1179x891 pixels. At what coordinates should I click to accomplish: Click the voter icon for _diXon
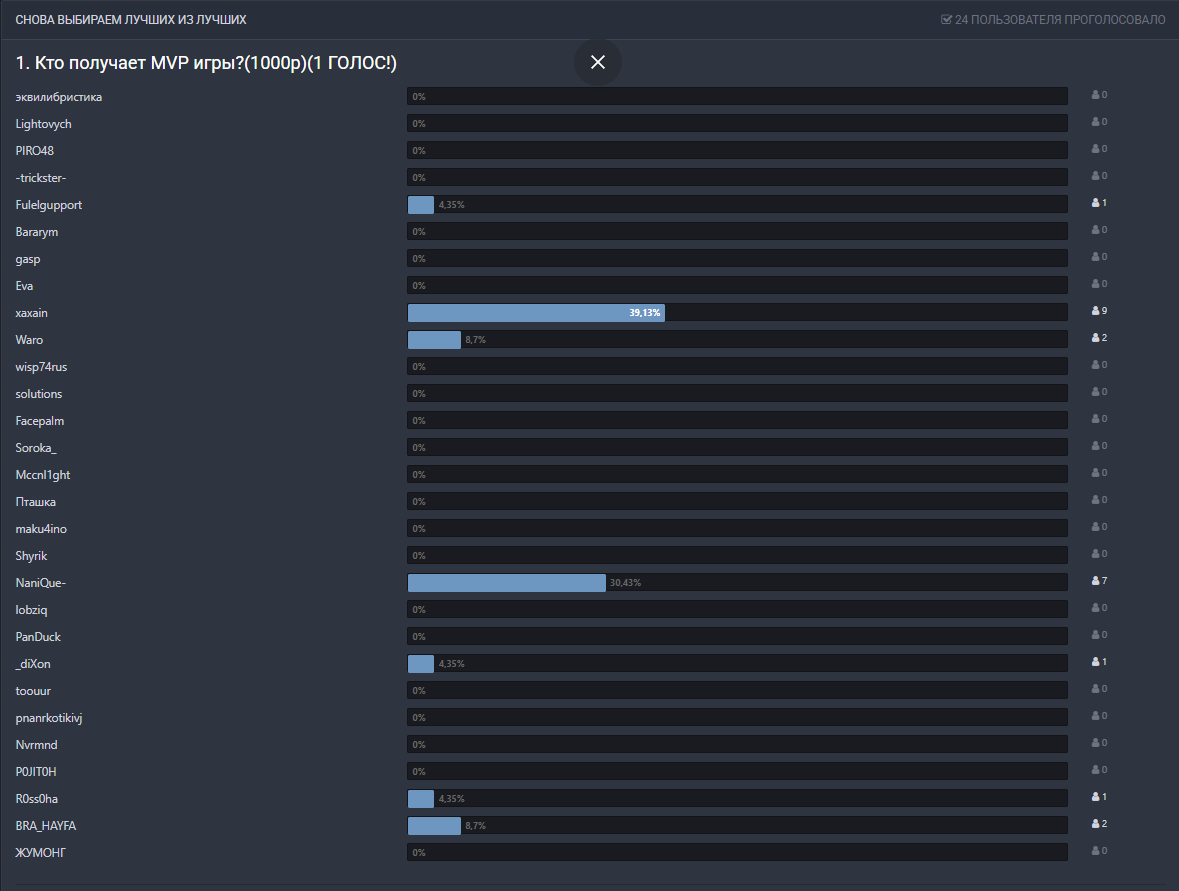click(1095, 662)
